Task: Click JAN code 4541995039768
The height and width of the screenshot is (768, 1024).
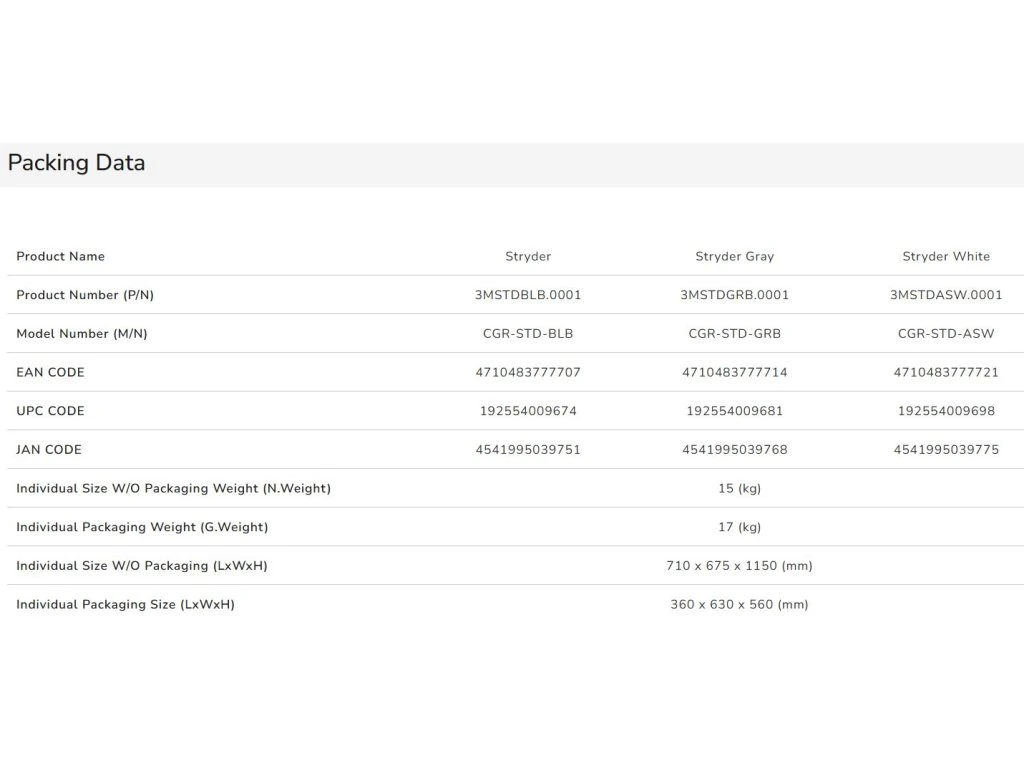Action: 735,449
